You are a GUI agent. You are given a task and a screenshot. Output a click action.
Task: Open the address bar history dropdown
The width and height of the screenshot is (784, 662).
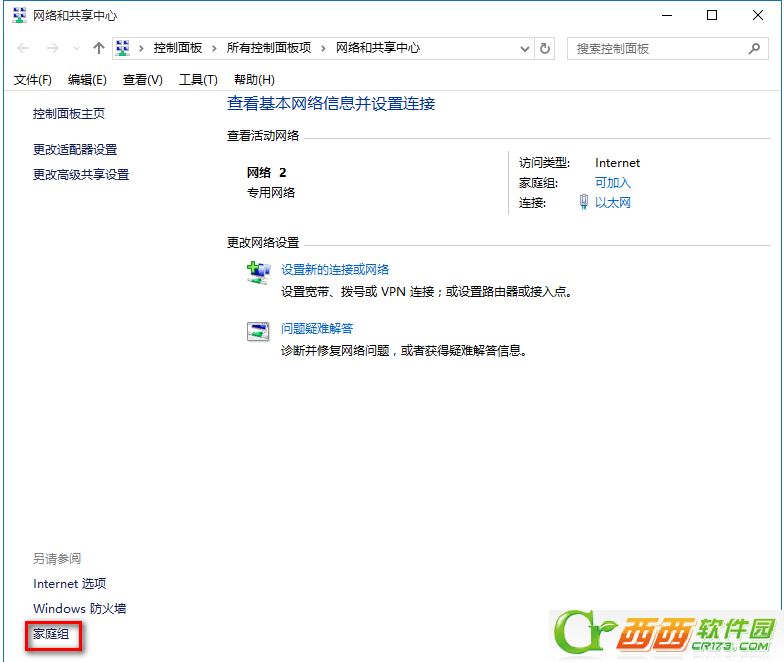tap(524, 49)
